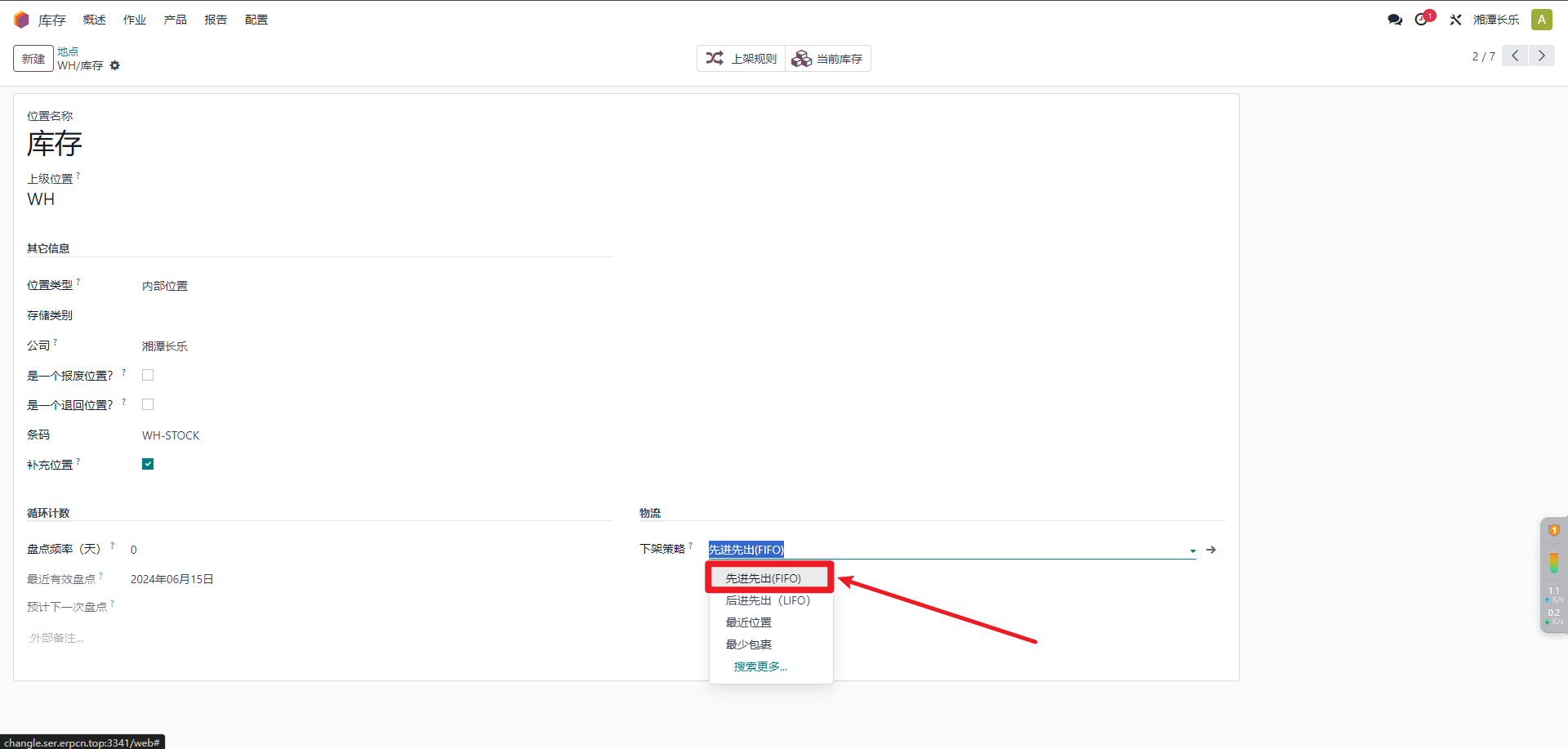
Task: Open the messages chat icon
Action: (1395, 20)
